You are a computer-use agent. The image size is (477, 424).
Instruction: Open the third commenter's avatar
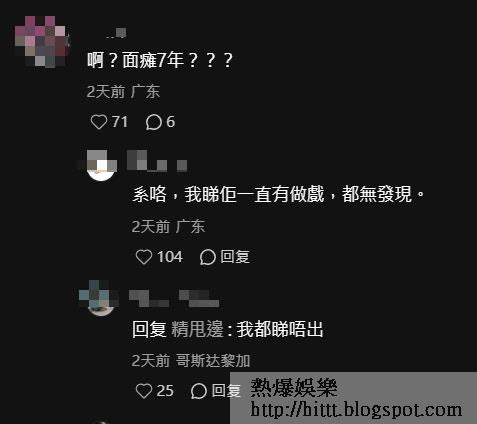[x=100, y=298]
